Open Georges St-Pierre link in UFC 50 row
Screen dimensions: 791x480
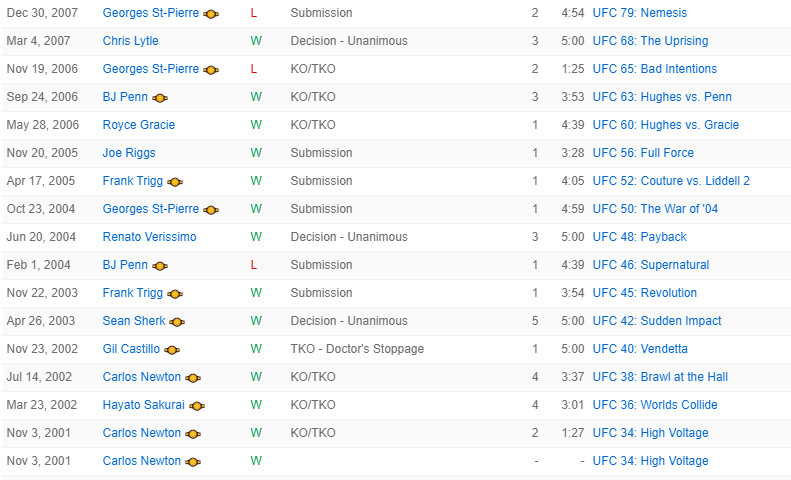(x=151, y=209)
